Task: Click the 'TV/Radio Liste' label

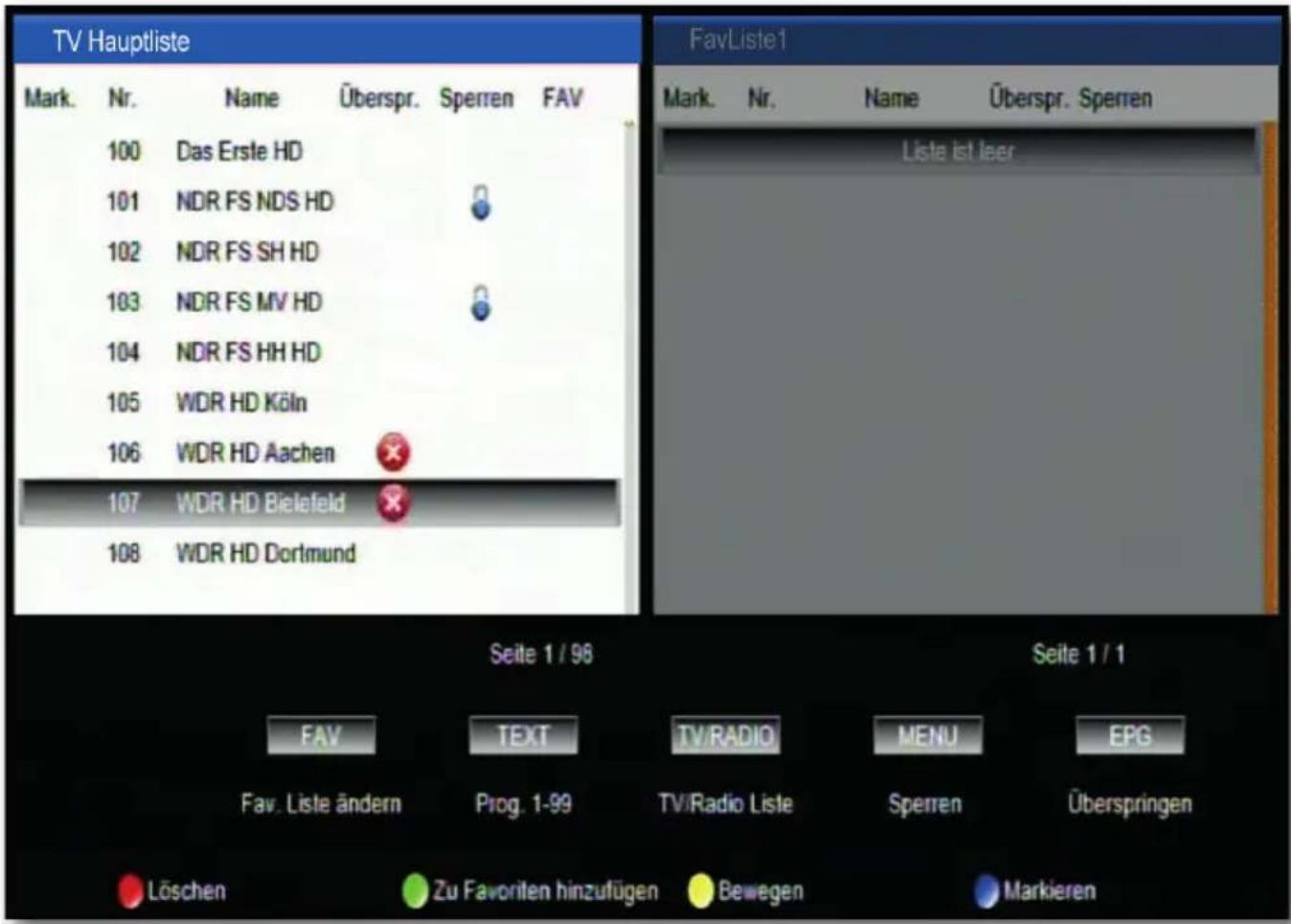Action: pos(725,803)
